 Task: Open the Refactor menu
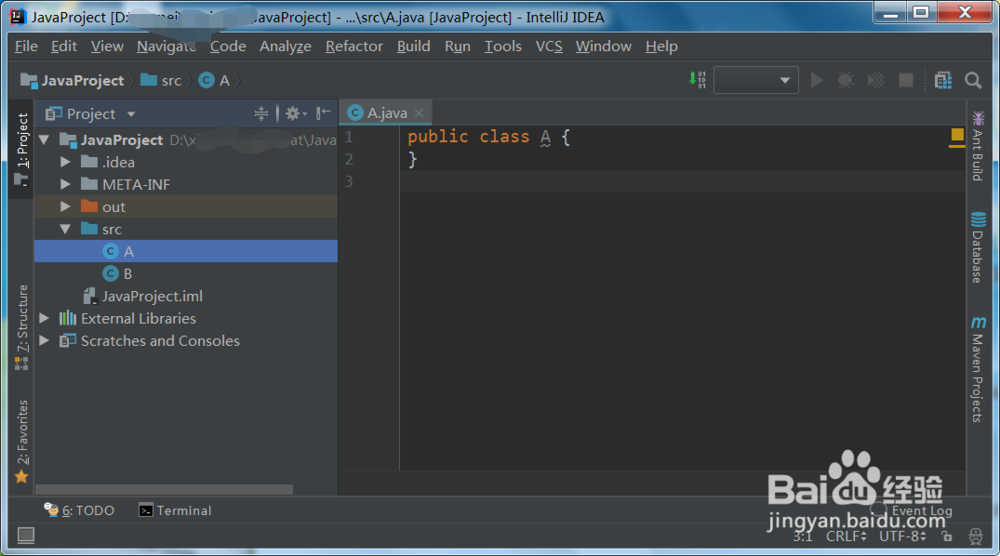[x=354, y=47]
